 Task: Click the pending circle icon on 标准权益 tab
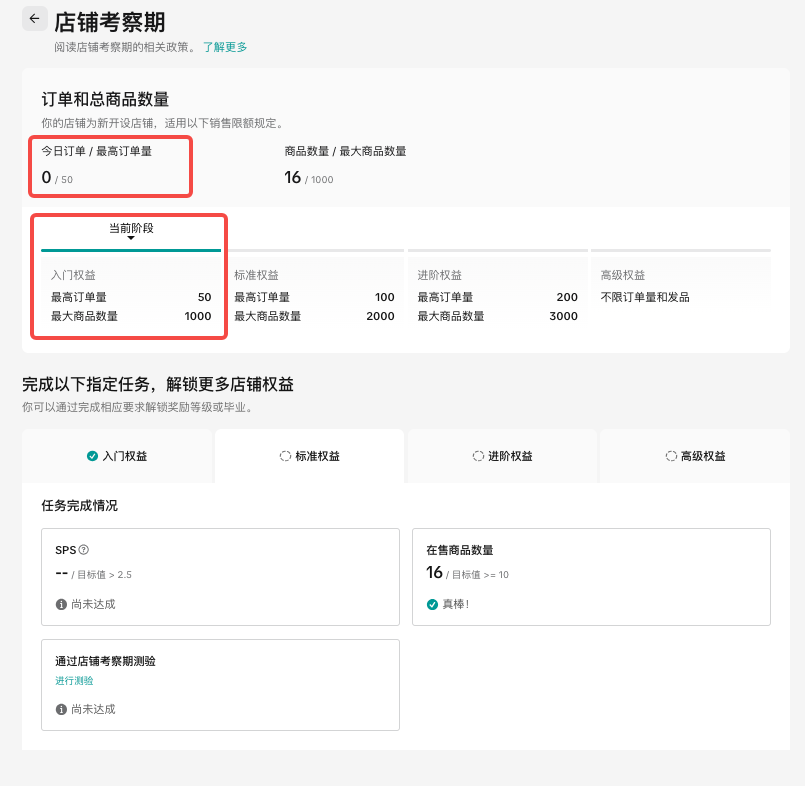[285, 455]
